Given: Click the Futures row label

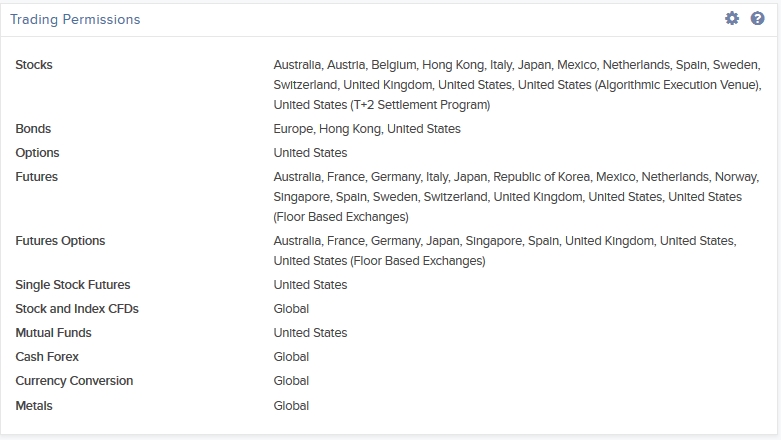Looking at the screenshot, I should tap(36, 177).
